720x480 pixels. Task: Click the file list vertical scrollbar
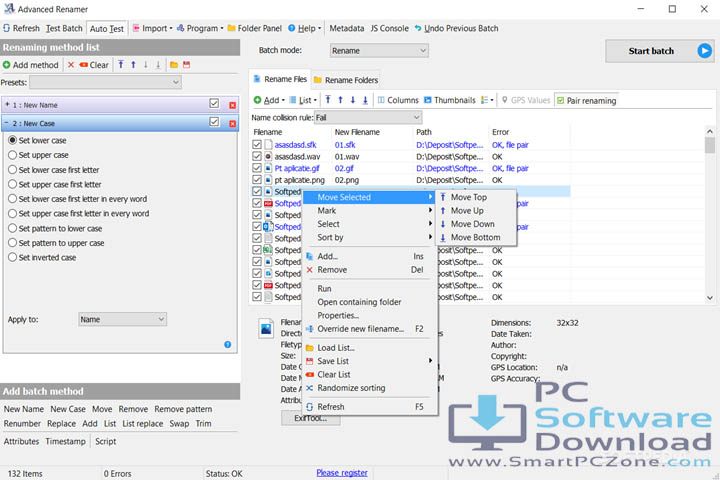(x=710, y=215)
